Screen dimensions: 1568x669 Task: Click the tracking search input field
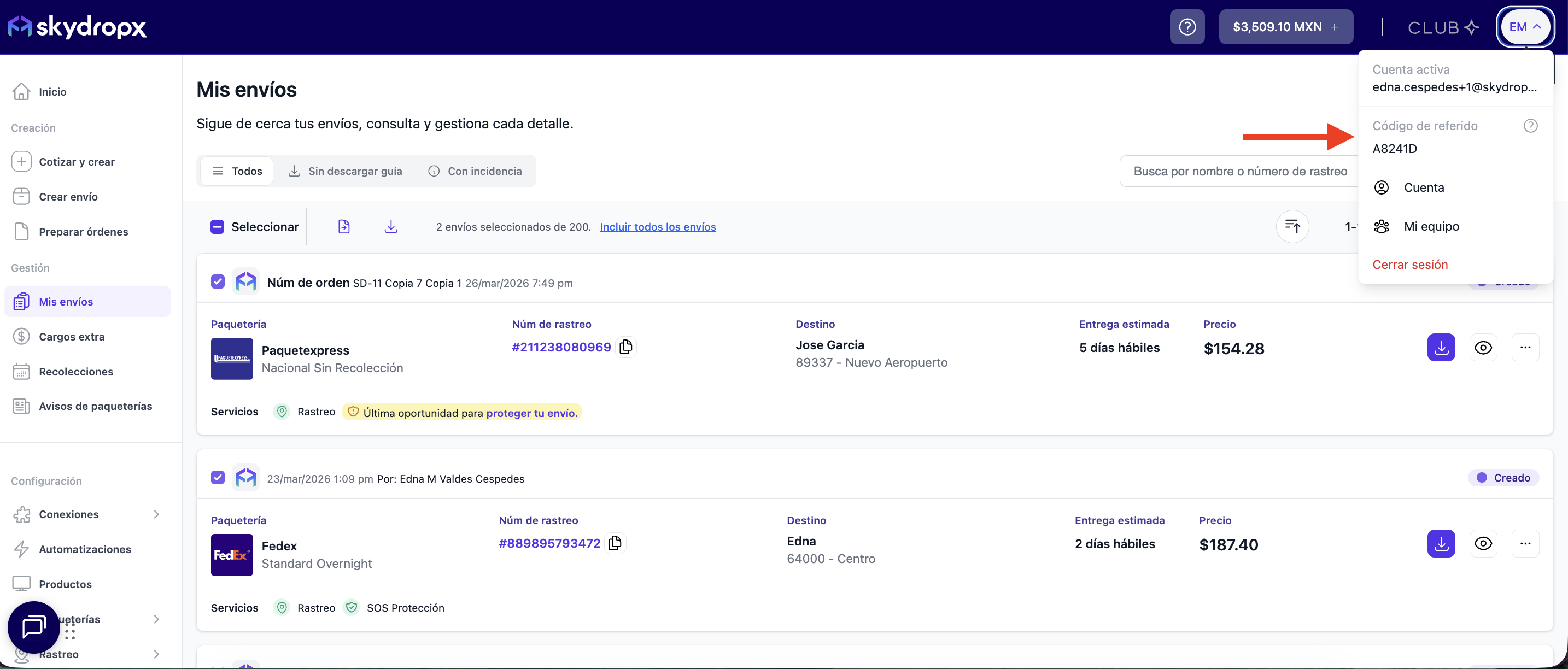1239,171
